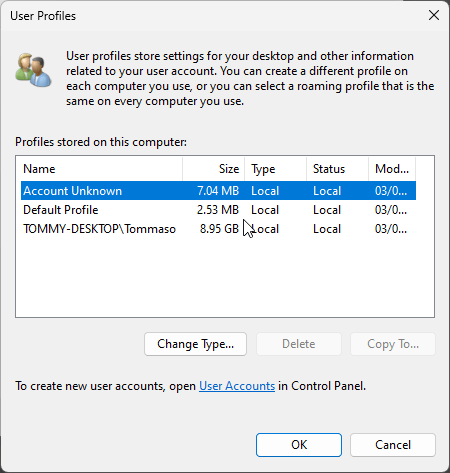Click the Type column header
Viewport: 450px width, 473px height.
(275, 169)
